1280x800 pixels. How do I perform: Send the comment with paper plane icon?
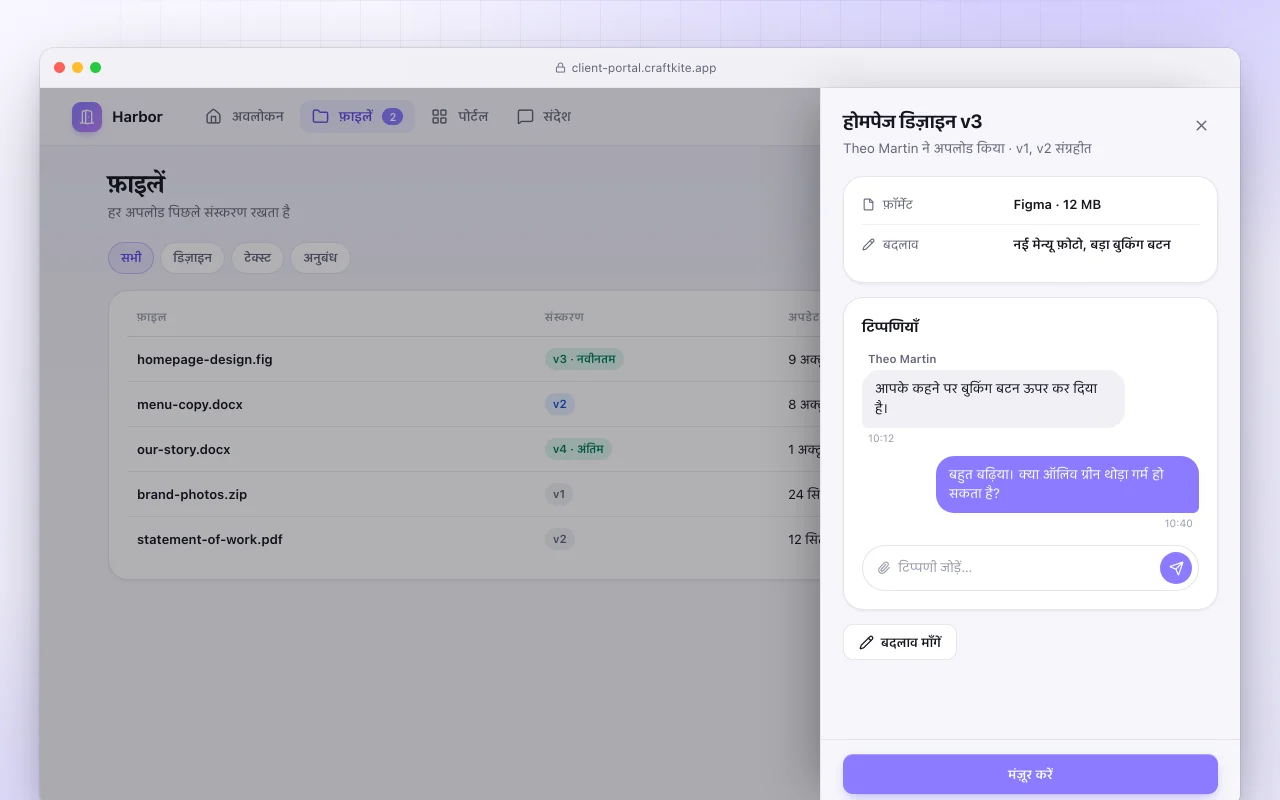(1176, 568)
